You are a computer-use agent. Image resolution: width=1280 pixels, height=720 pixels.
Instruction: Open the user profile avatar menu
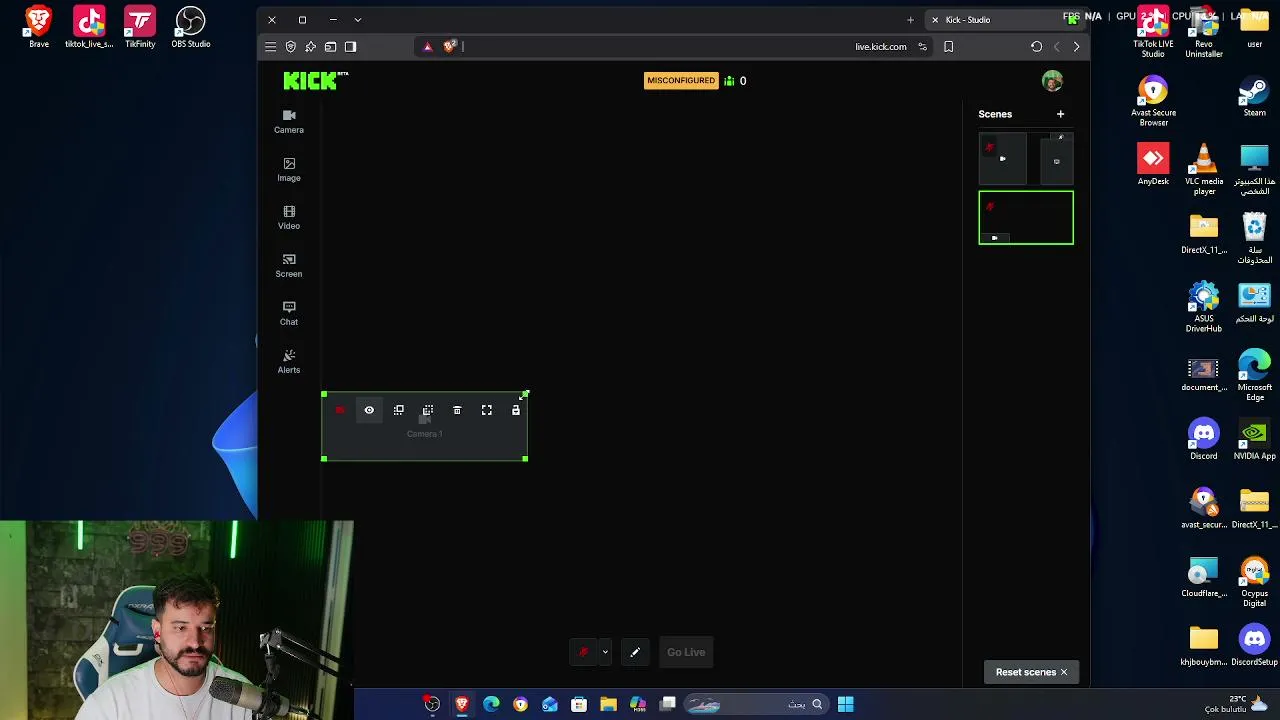(1052, 81)
